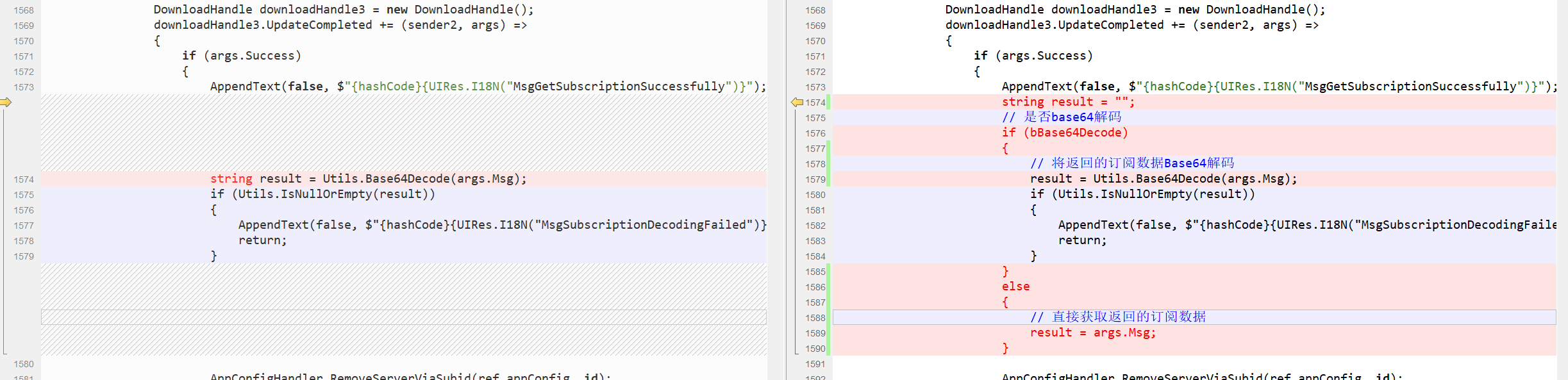Screen dimensions: 1568x380
Task: Click 'if (args.Success)' in the left pane
Action: (x=241, y=56)
